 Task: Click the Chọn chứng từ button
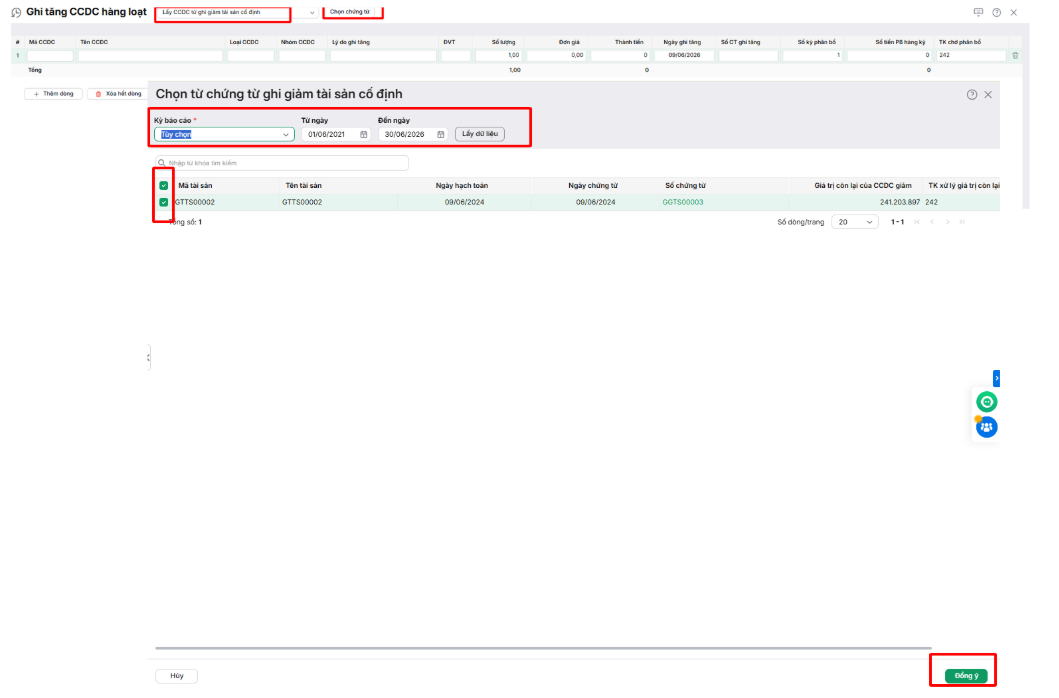point(350,12)
